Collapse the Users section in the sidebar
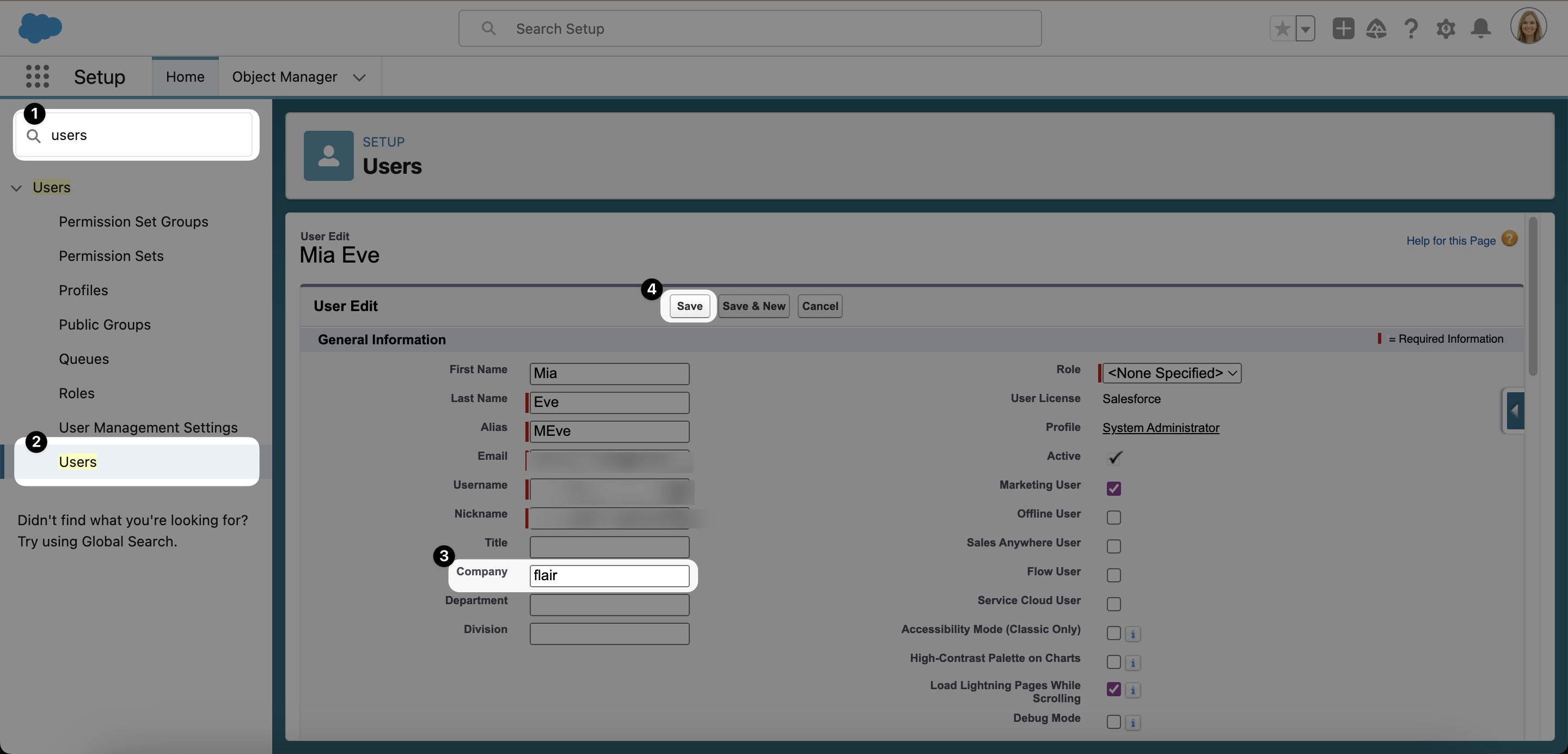Viewport: 1568px width, 754px height. (16, 187)
